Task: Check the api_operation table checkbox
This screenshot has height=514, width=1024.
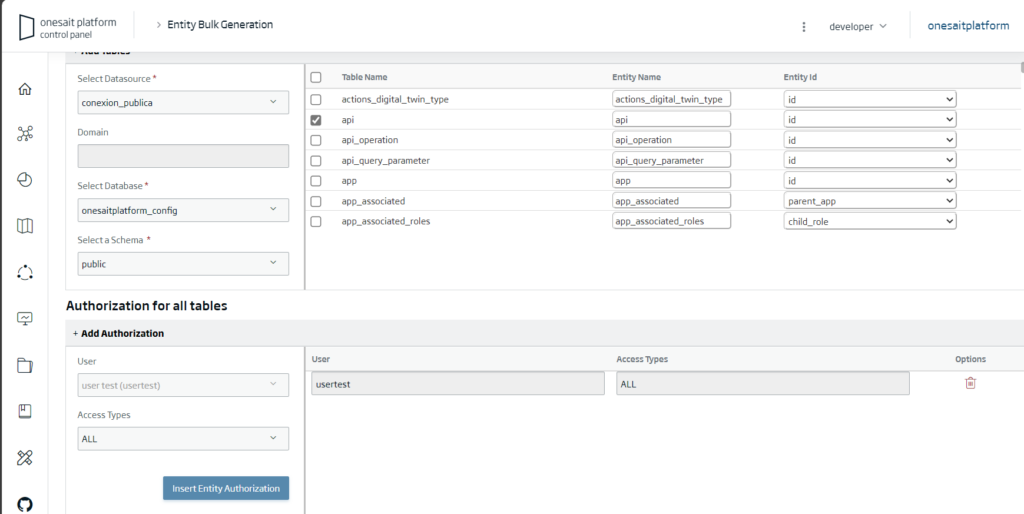Action: coord(316,140)
